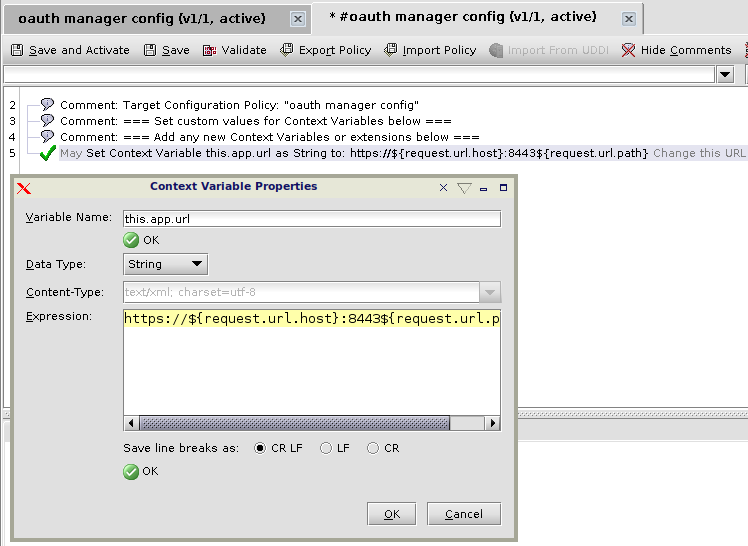Select the CR LF line break option
This screenshot has width=748, height=546.
260,448
